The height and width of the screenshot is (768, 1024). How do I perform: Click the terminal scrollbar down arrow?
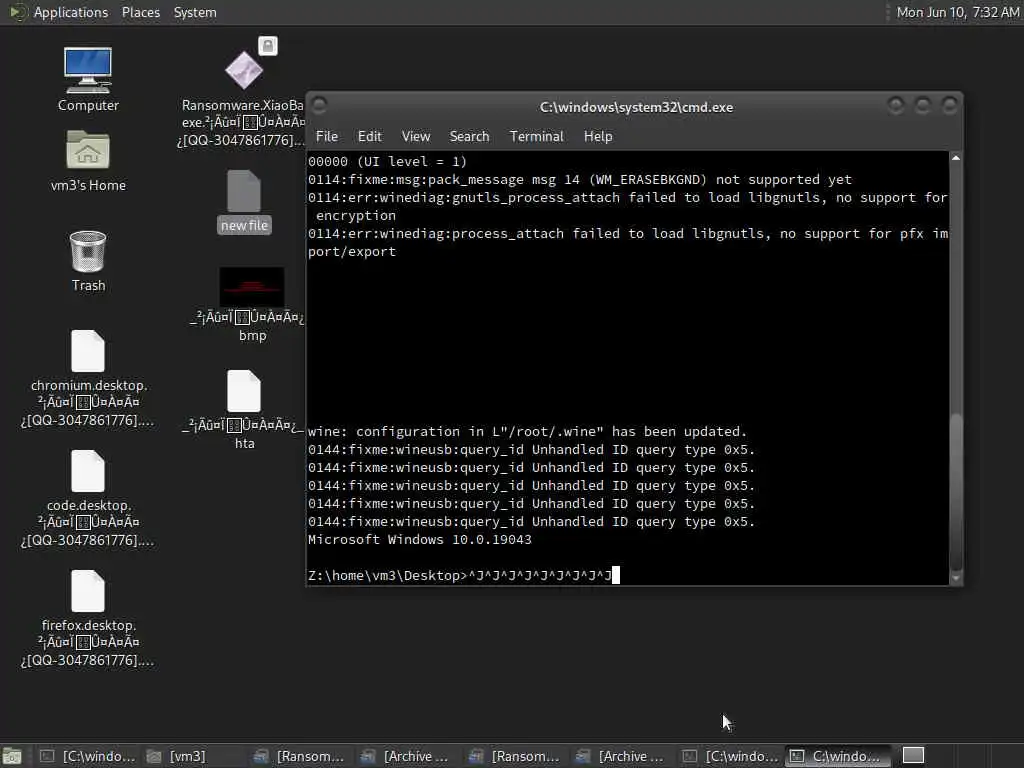(x=955, y=577)
